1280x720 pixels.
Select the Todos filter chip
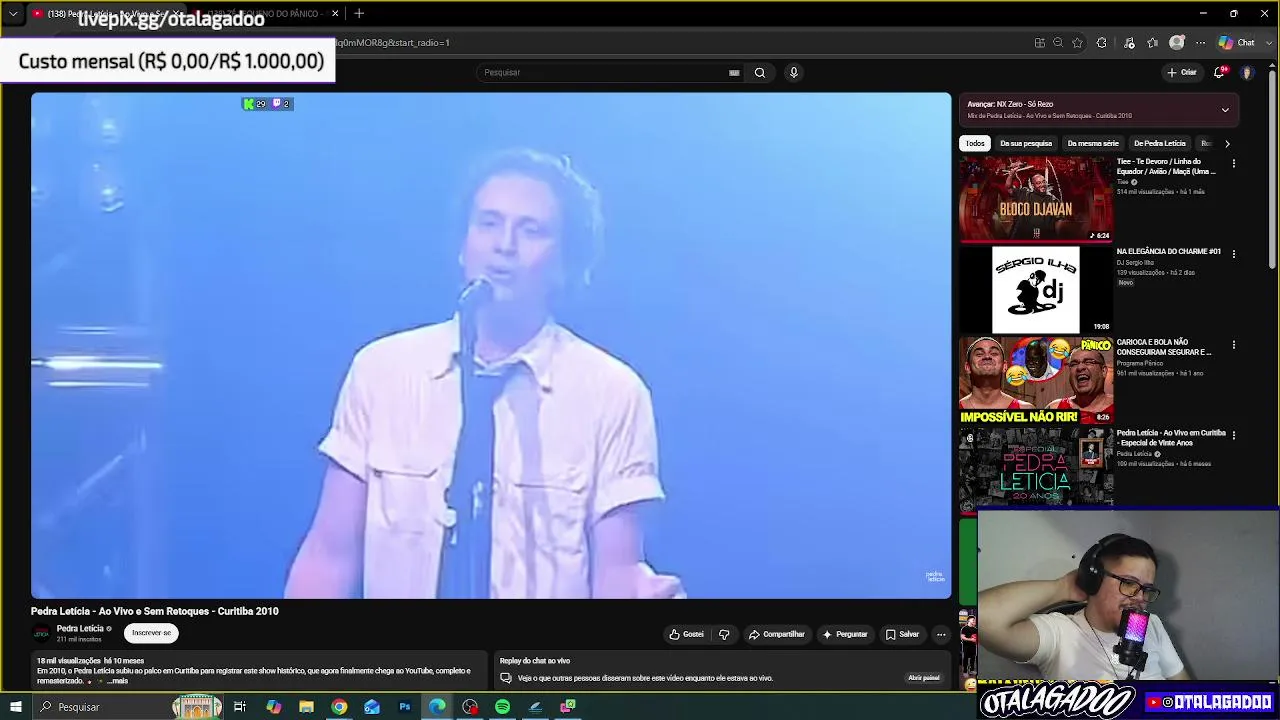pos(975,143)
